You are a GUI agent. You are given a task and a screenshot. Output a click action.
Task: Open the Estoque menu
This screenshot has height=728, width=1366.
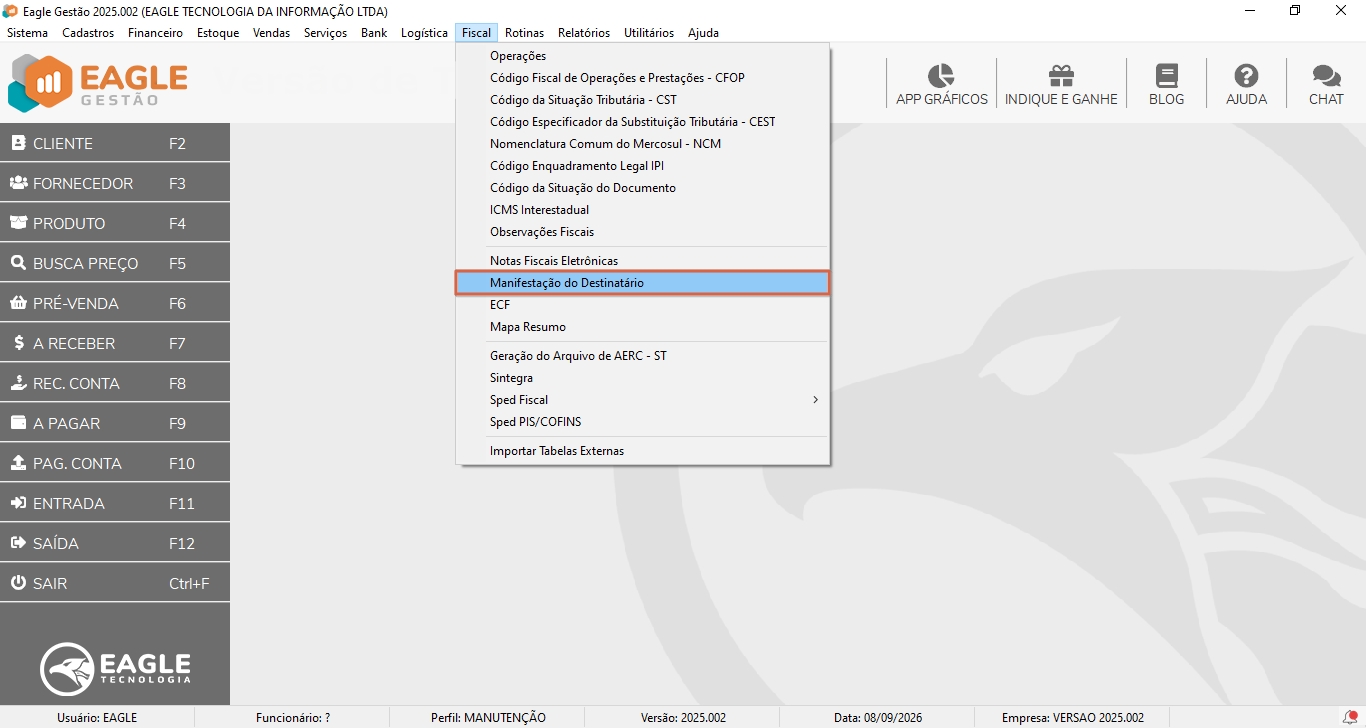[218, 33]
